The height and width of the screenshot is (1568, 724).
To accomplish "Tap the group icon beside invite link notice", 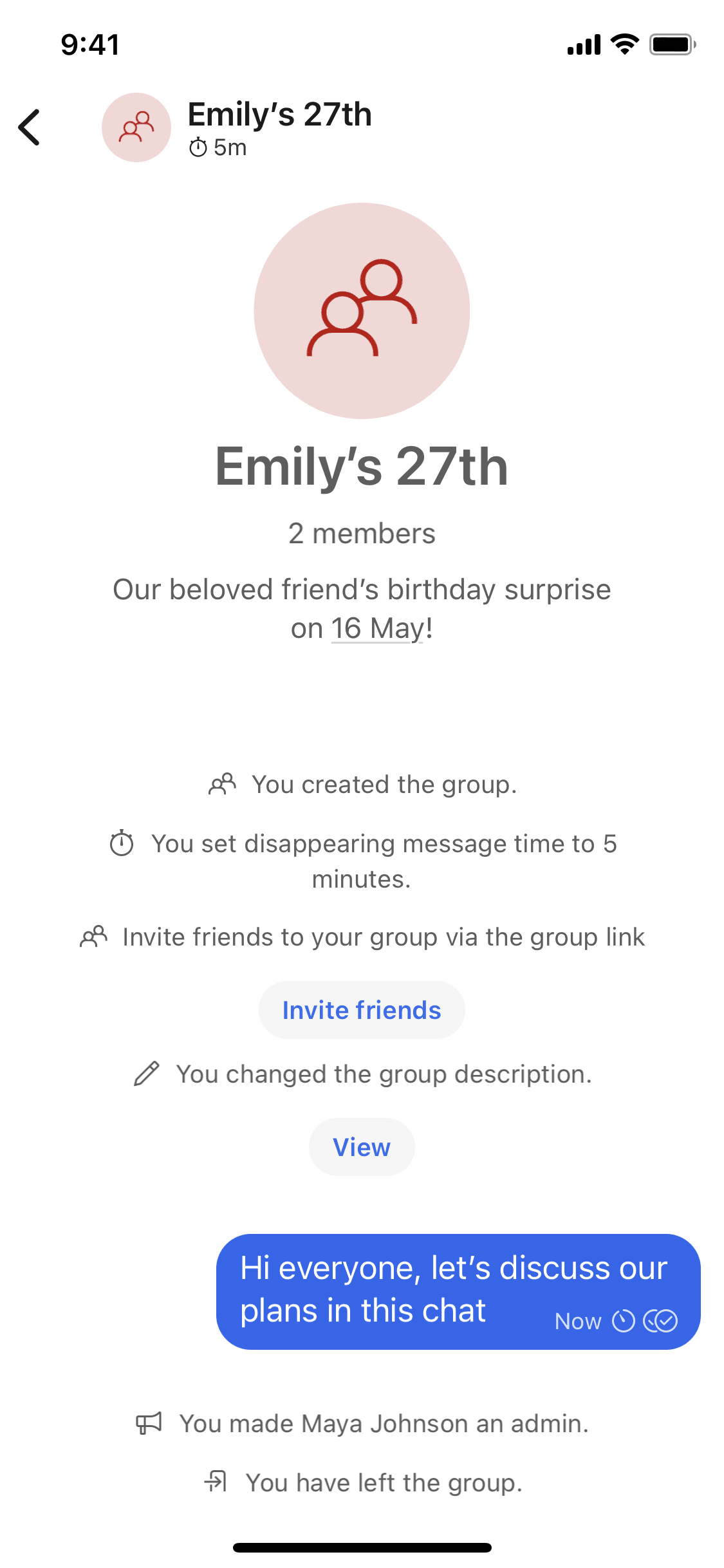I will tap(94, 937).
